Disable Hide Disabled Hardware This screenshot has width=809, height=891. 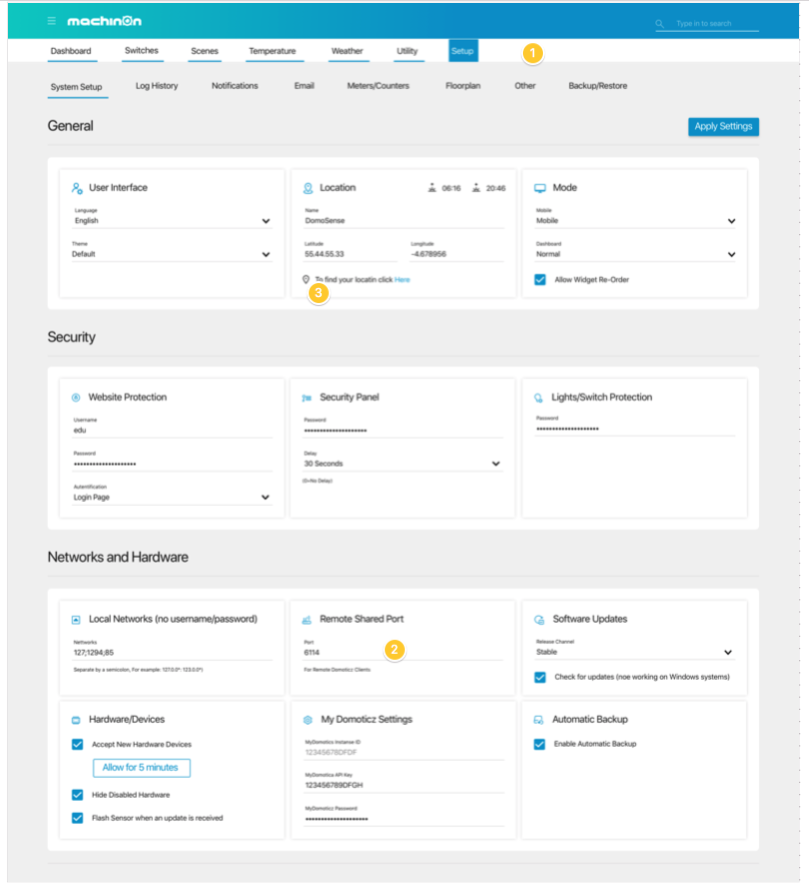77,793
